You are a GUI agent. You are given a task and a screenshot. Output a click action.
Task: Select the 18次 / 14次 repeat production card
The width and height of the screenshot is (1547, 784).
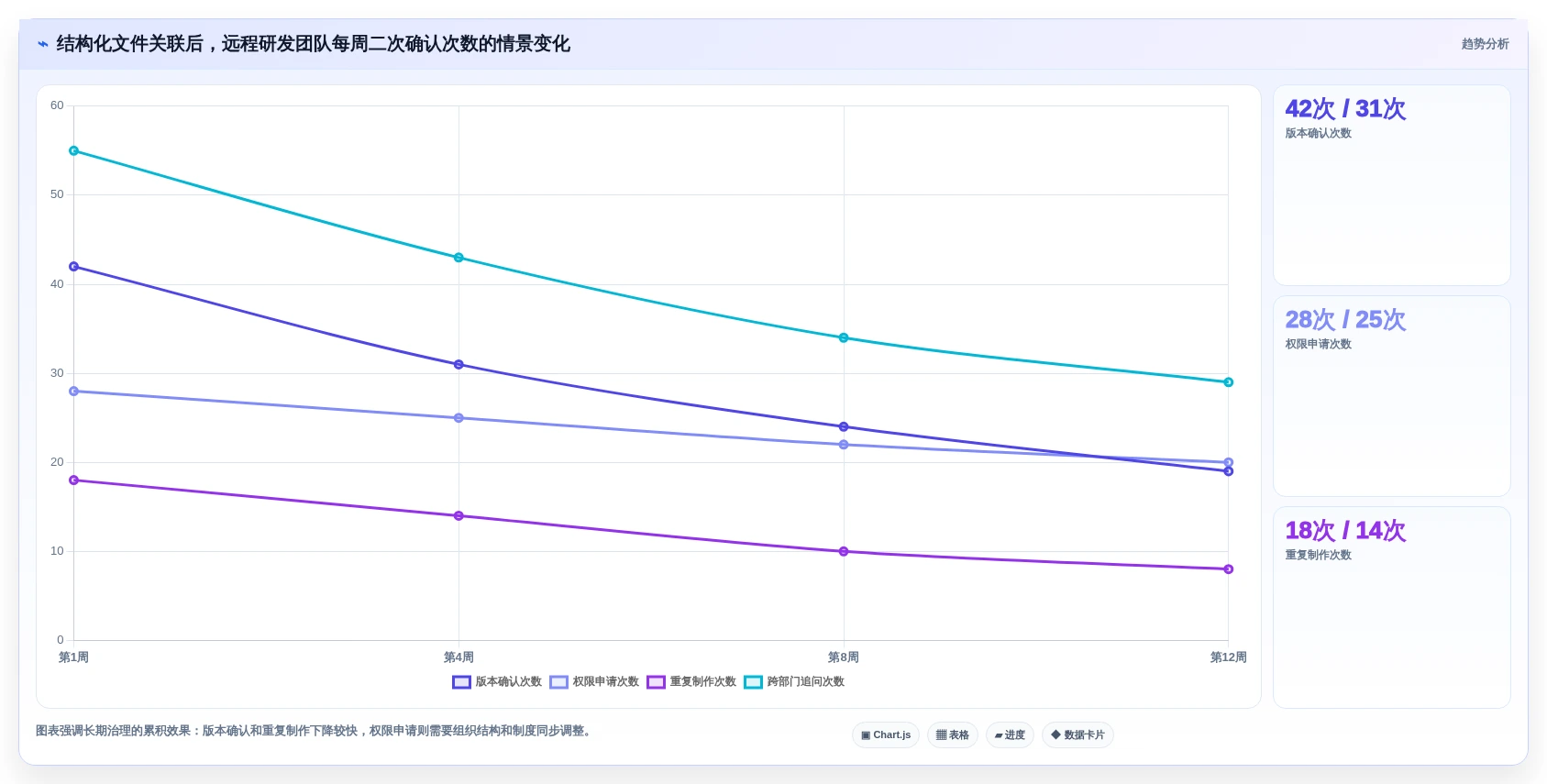coord(1391,607)
